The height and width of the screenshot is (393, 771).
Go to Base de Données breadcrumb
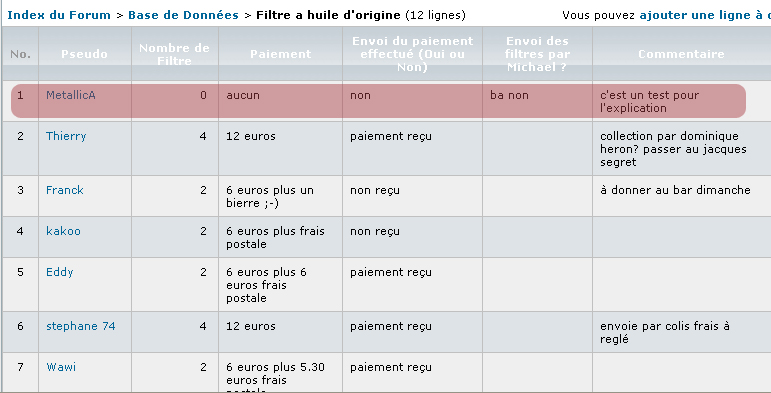click(x=183, y=15)
